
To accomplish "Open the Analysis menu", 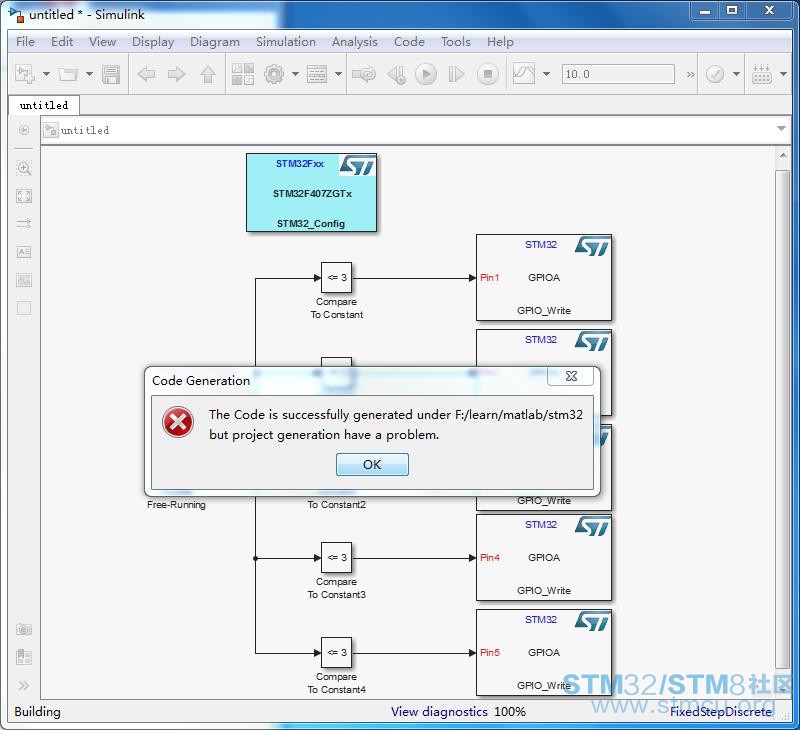I will coord(355,42).
